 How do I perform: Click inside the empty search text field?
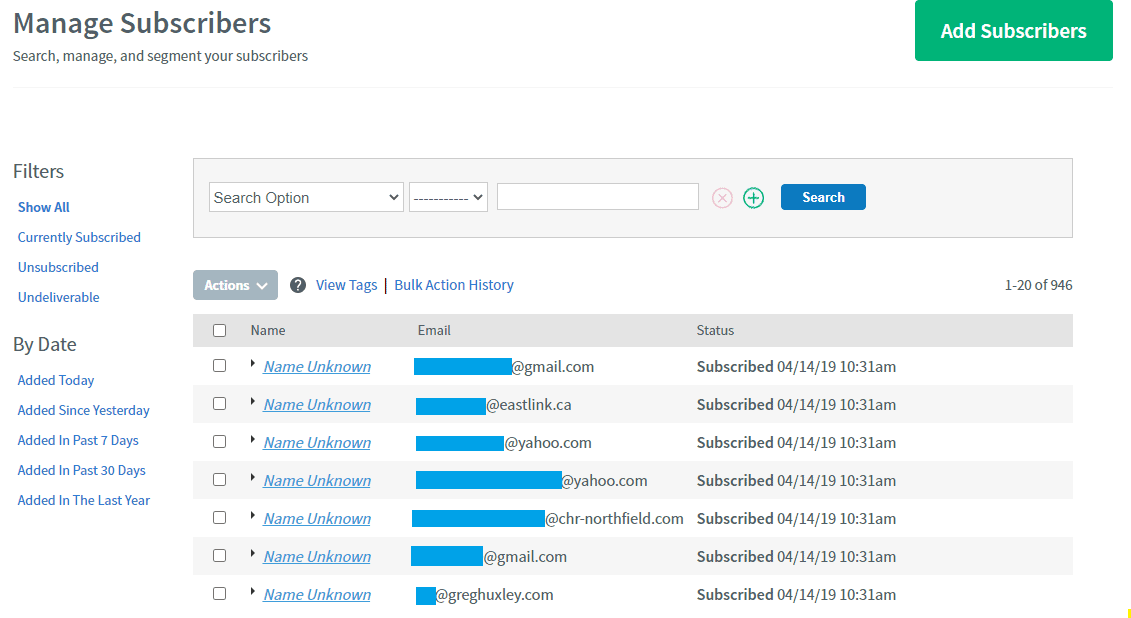[x=597, y=196]
